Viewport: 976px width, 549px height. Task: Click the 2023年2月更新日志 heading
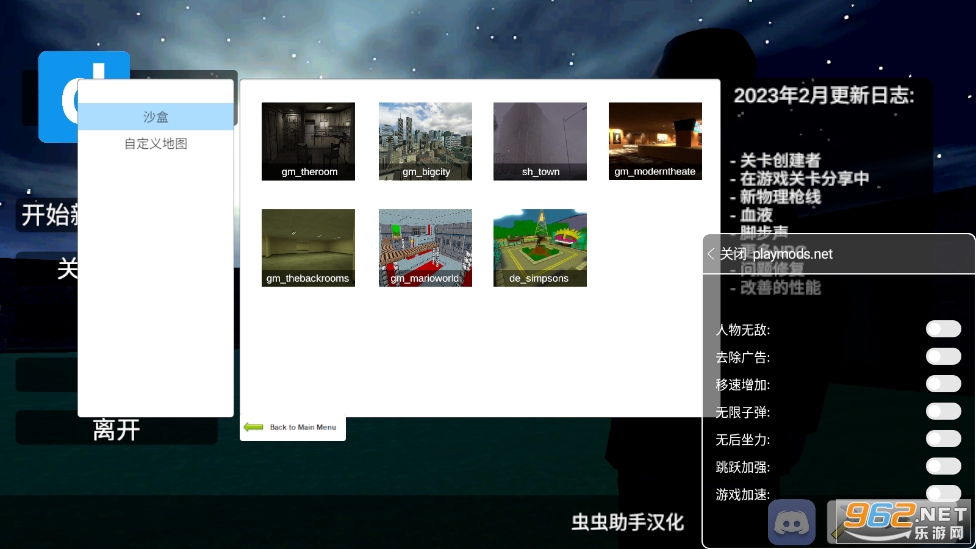point(824,95)
